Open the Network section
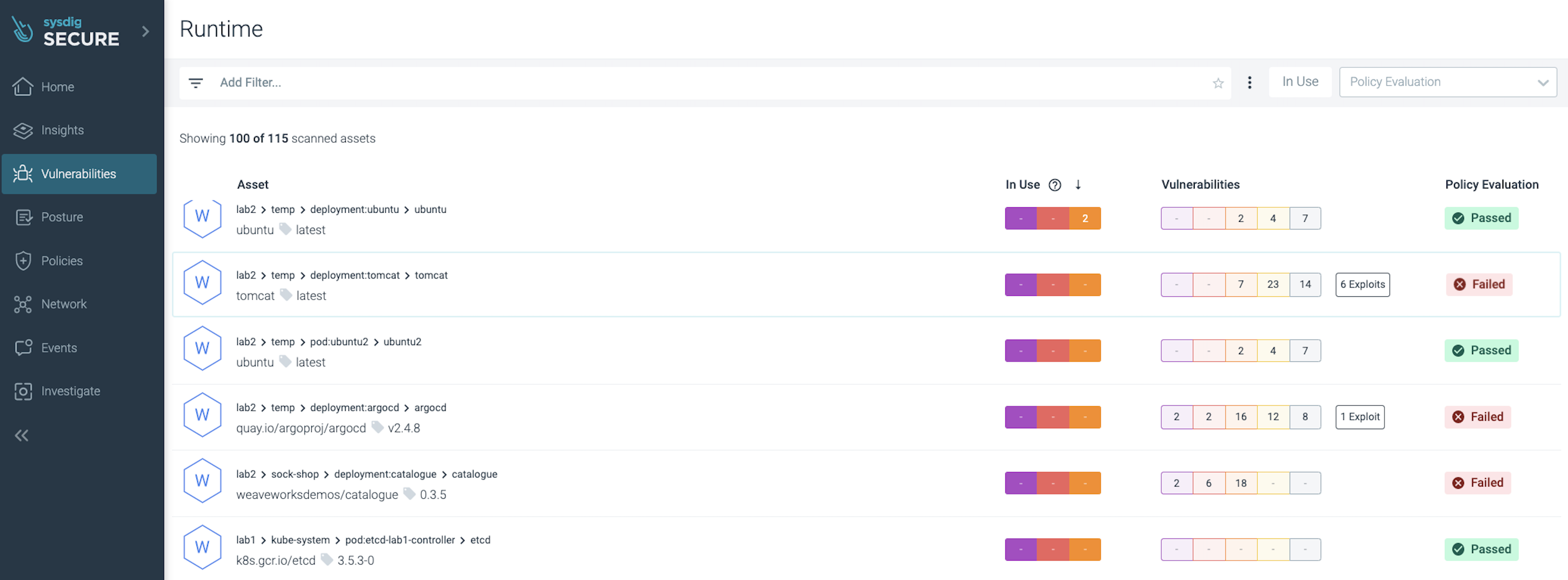Screen dimensions: 1568x580 (x=63, y=304)
